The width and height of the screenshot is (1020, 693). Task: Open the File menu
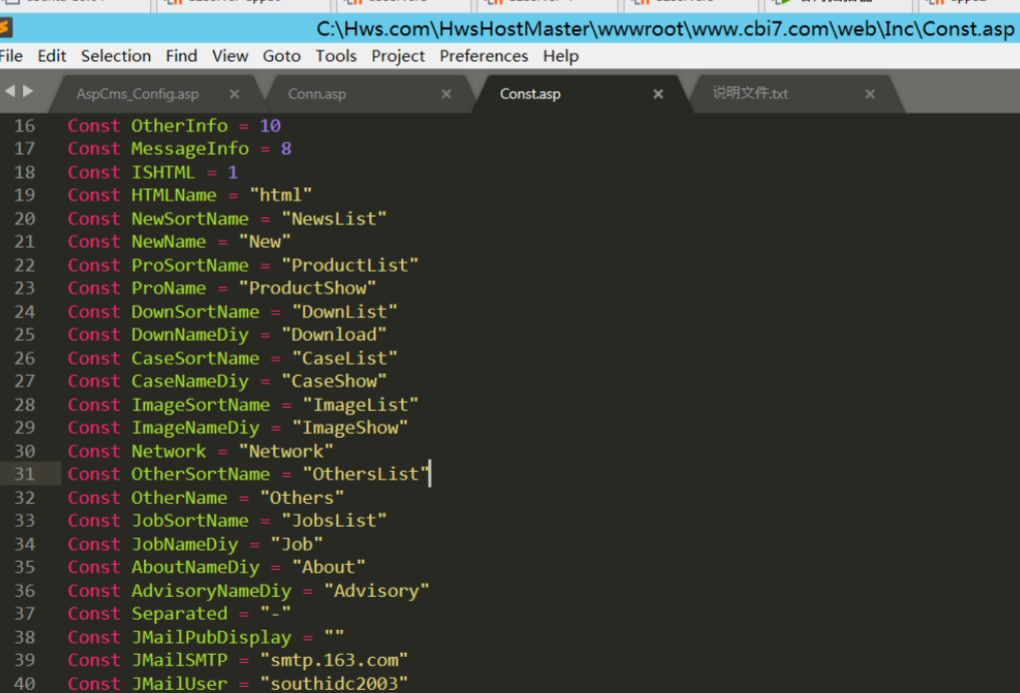(x=12, y=56)
